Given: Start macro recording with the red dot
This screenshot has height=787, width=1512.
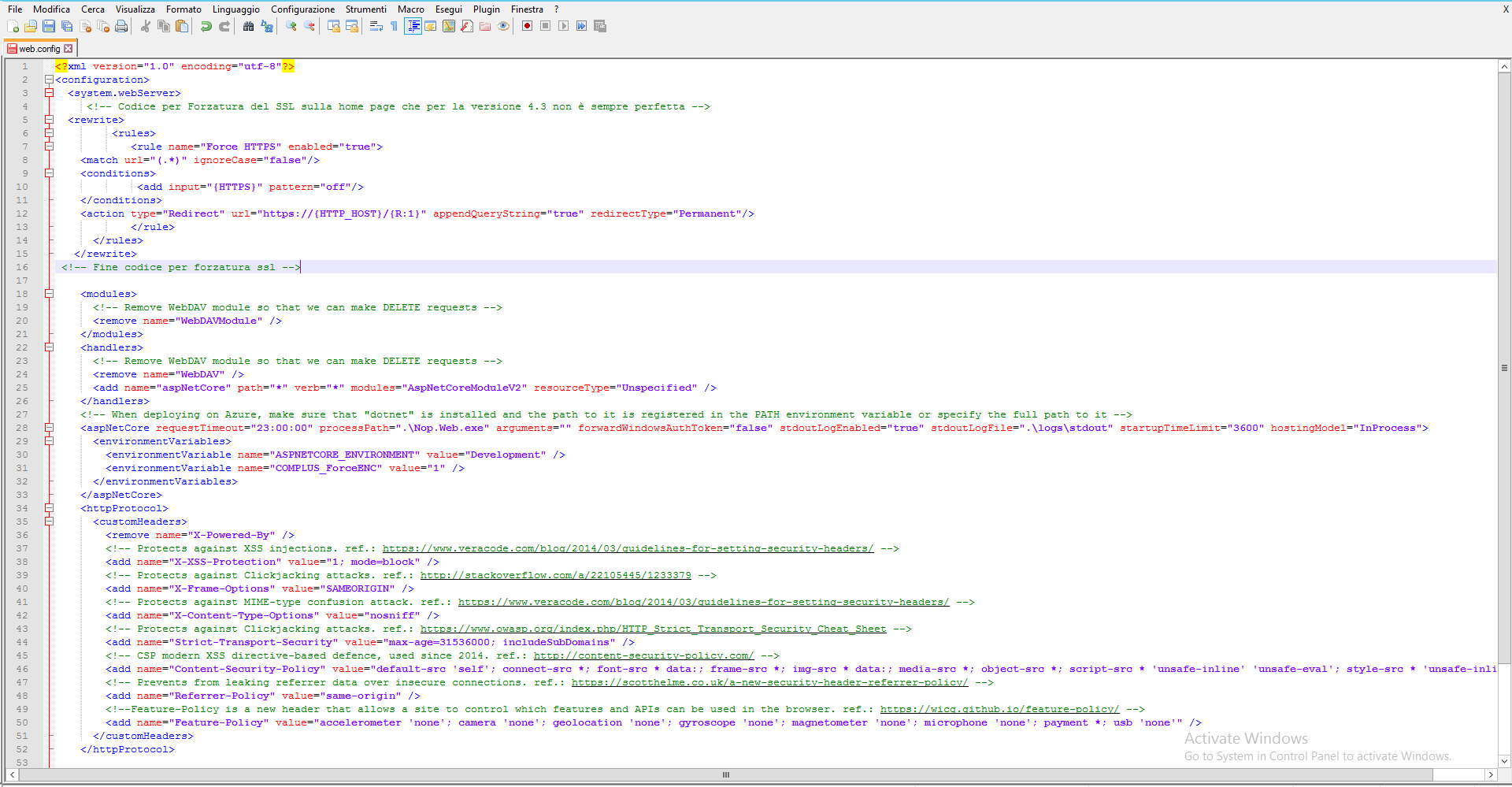Looking at the screenshot, I should (527, 26).
